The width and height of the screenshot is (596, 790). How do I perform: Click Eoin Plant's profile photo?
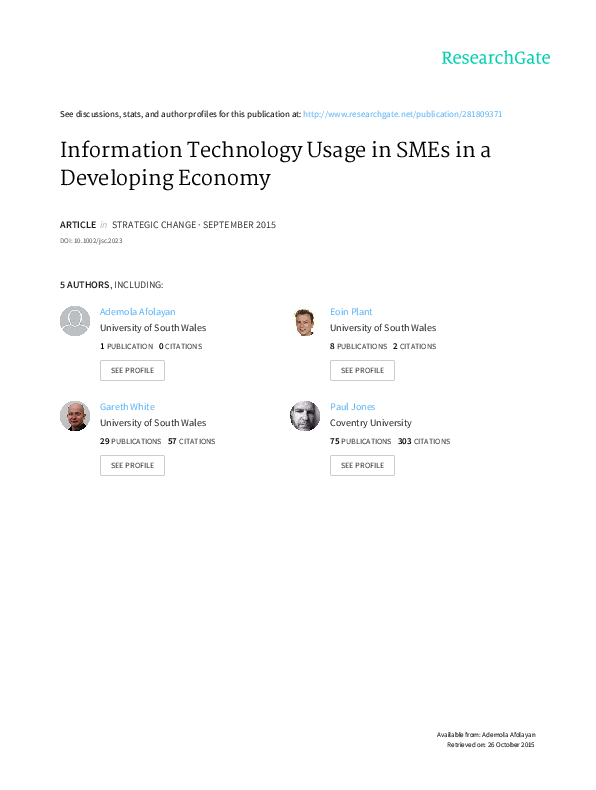tap(305, 321)
